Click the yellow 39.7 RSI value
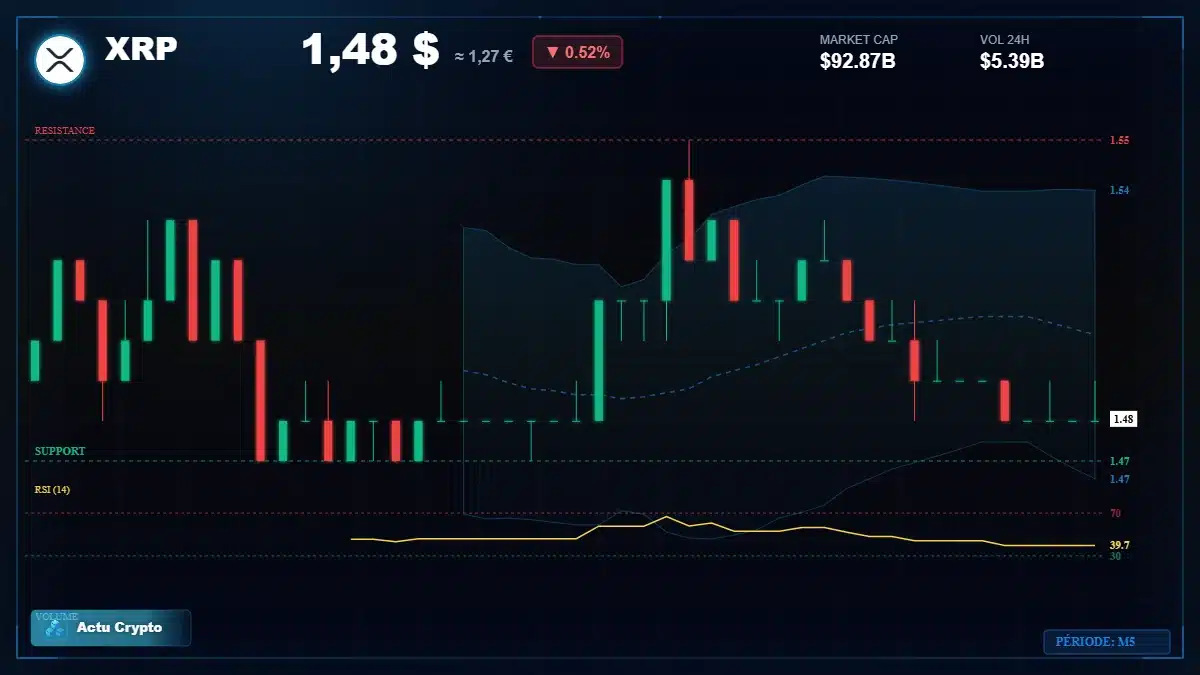Screen dimensions: 1200x675 [1120, 545]
